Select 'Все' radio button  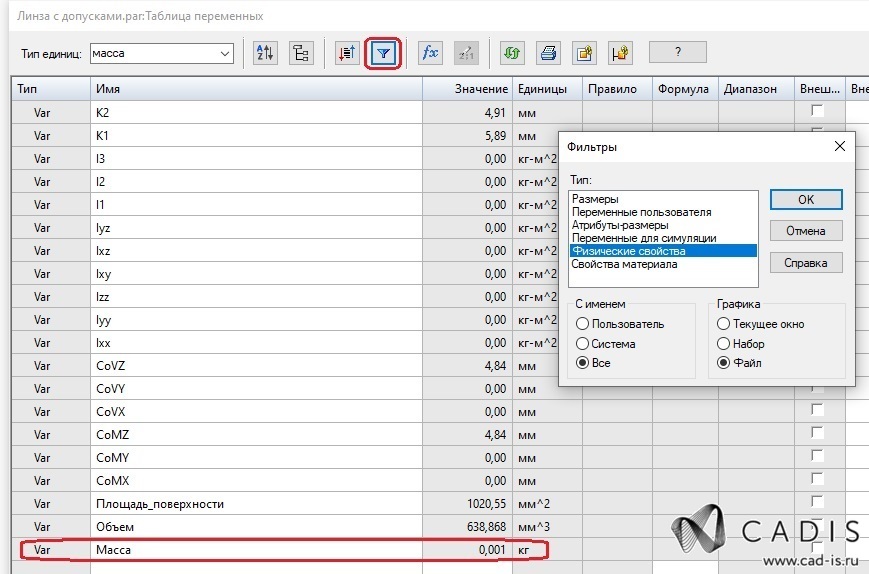point(582,363)
